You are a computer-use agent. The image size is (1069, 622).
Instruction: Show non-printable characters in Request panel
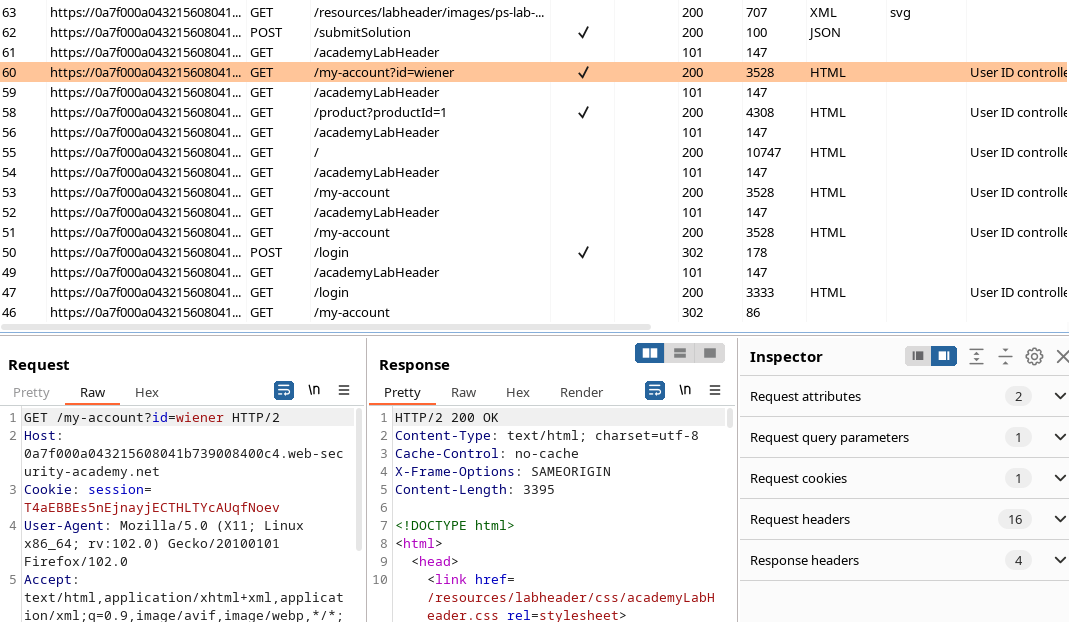pos(314,390)
